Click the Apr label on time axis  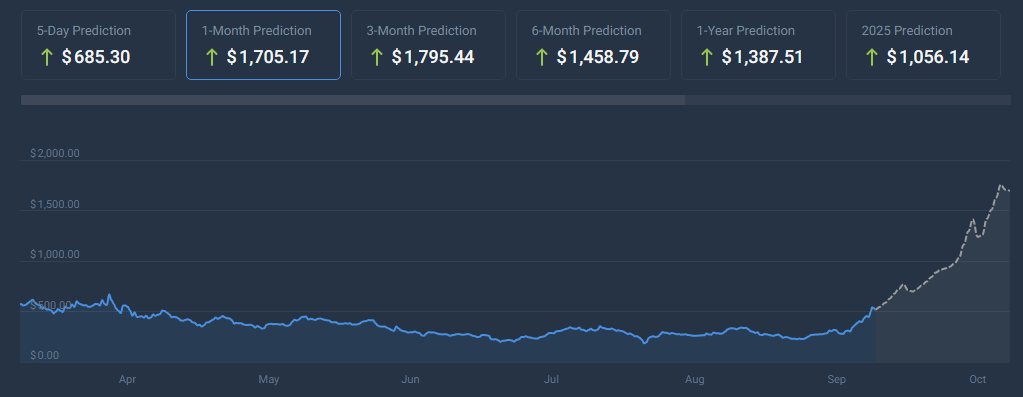coord(128,379)
